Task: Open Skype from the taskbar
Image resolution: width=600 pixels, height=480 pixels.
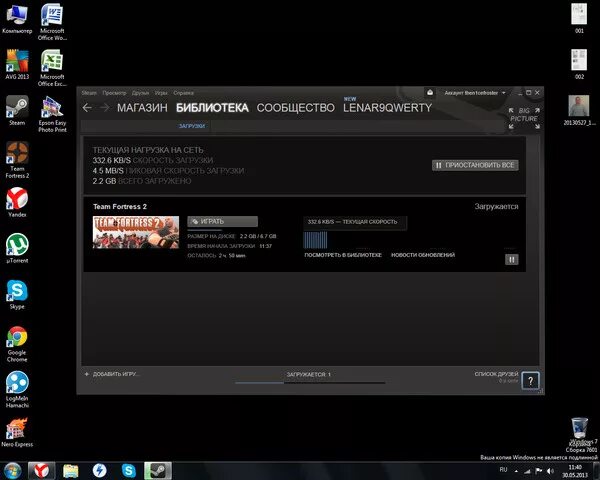Action: [129, 470]
